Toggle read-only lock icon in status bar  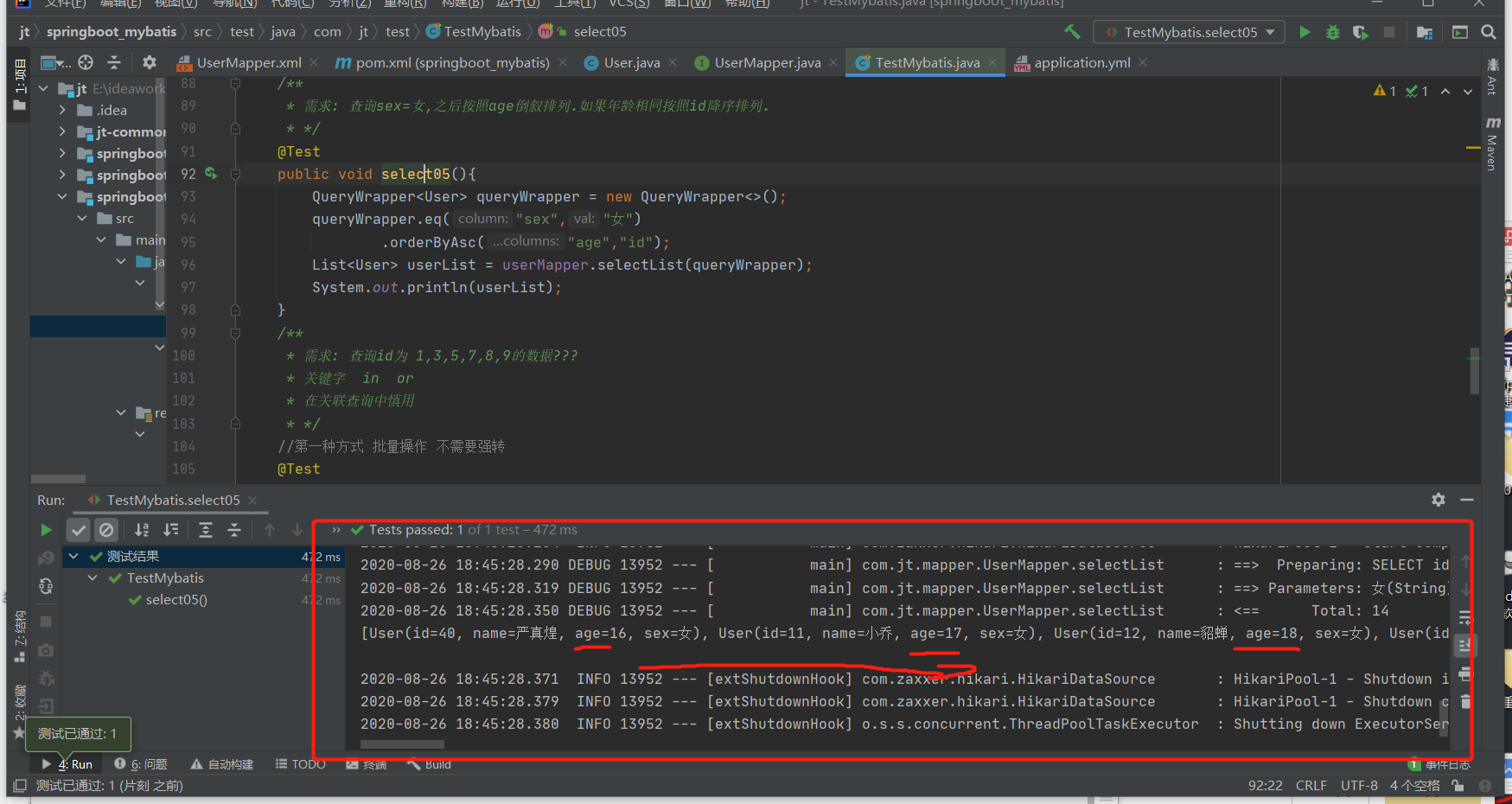(x=1458, y=786)
